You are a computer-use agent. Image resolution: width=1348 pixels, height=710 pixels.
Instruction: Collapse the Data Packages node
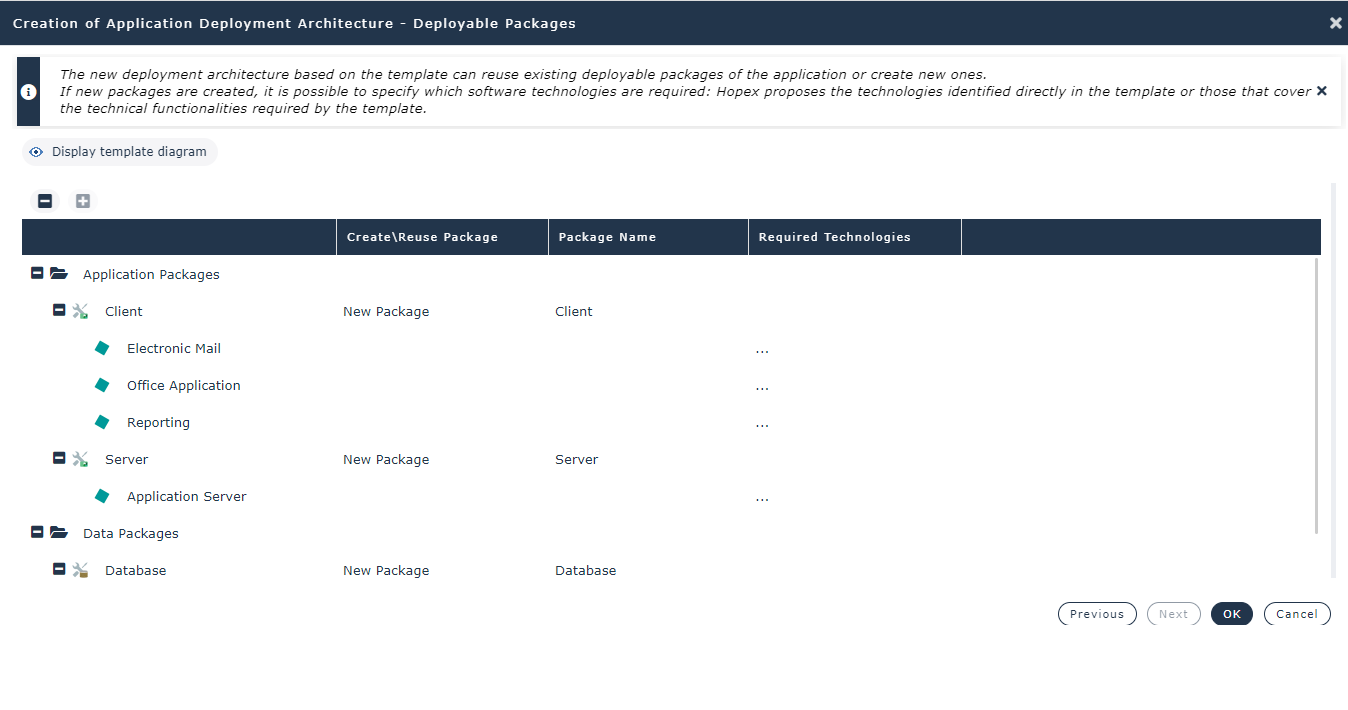37,533
